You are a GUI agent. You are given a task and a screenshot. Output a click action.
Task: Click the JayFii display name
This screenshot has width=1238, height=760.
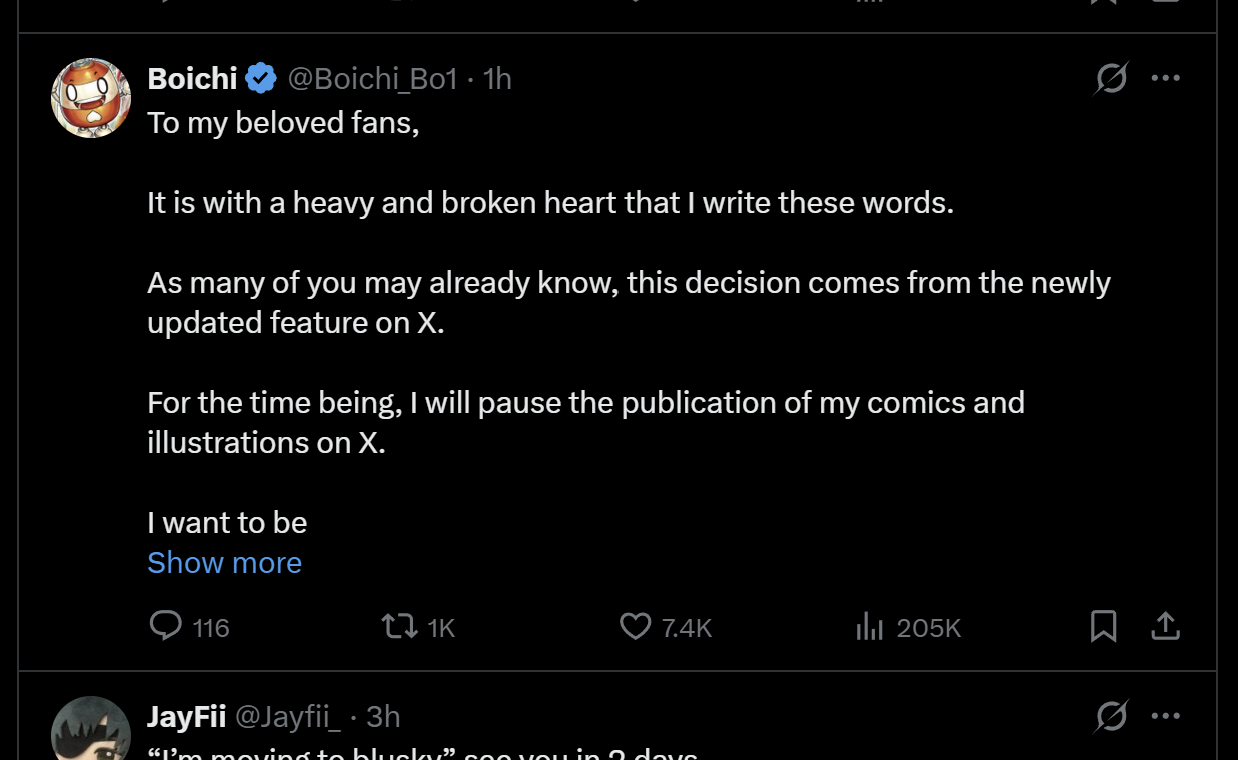(186, 717)
